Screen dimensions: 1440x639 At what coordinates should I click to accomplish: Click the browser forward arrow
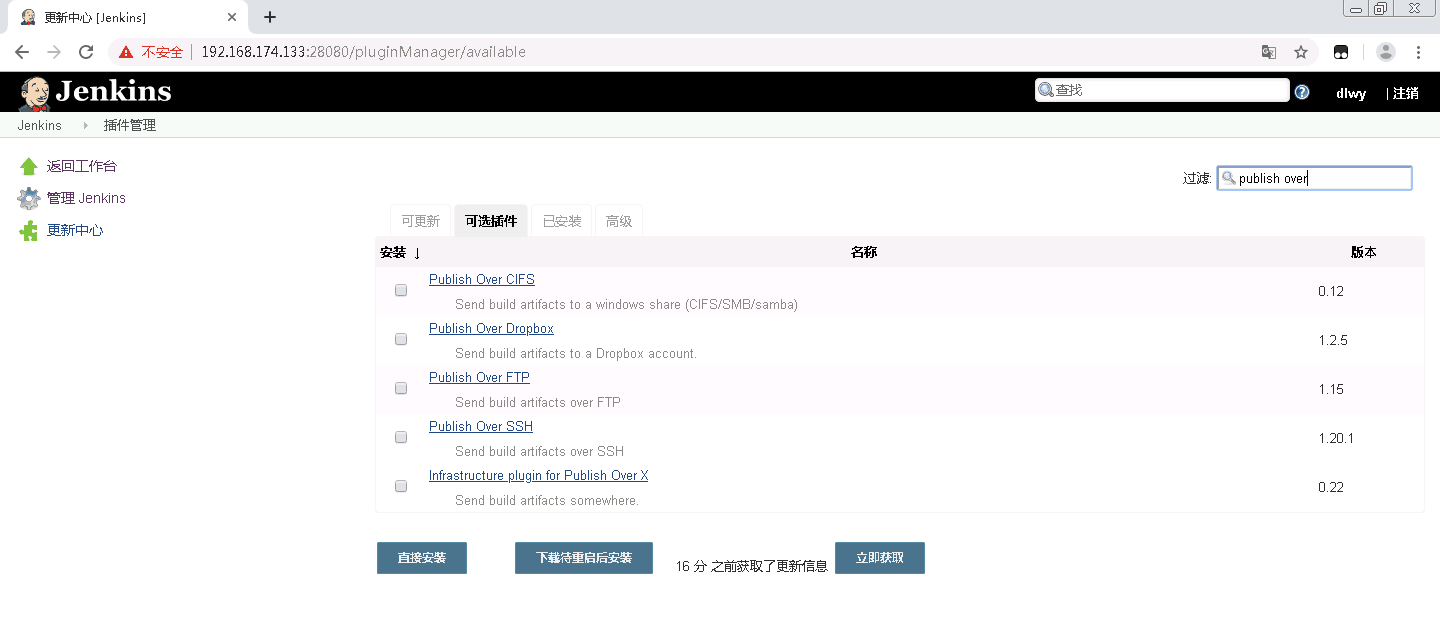click(54, 52)
